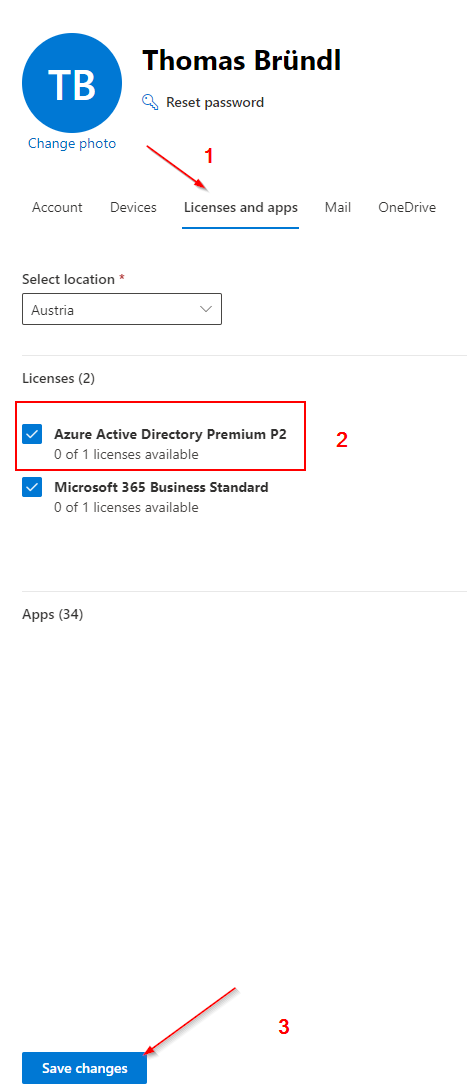
Task: Click the Save changes button
Action: [x=85, y=1068]
